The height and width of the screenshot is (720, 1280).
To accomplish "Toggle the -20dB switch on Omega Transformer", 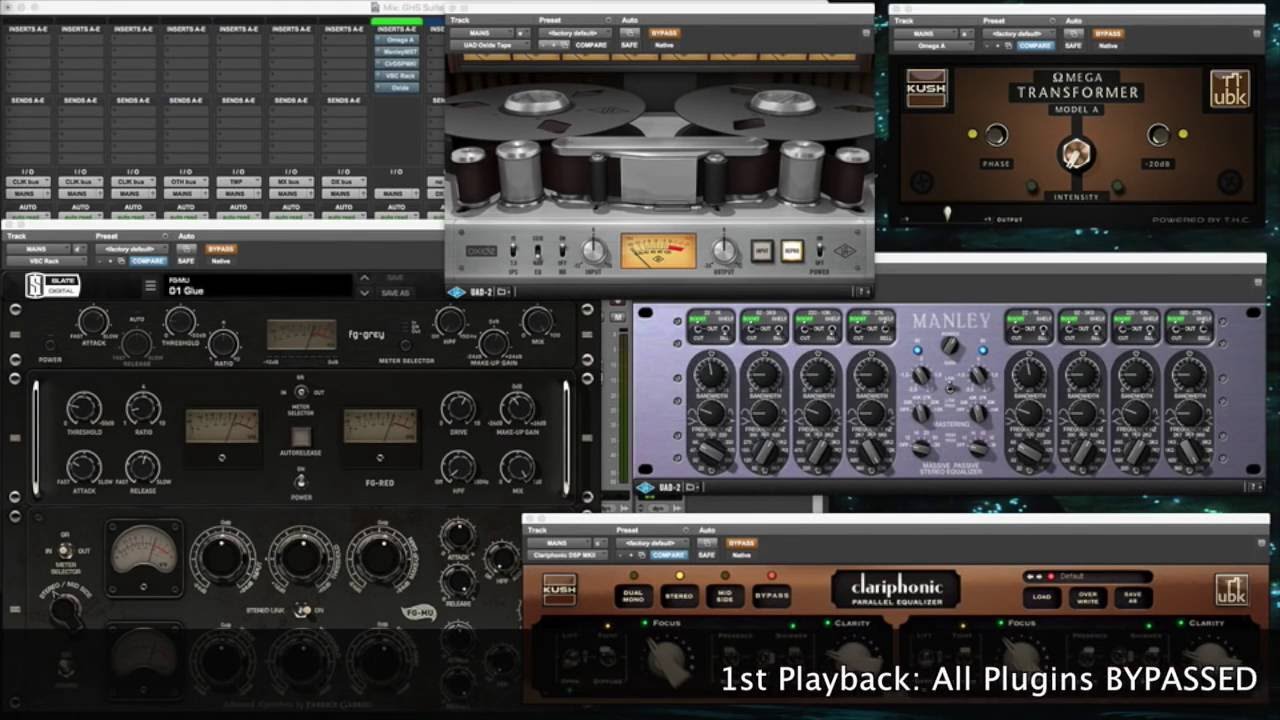I will click(x=1158, y=135).
